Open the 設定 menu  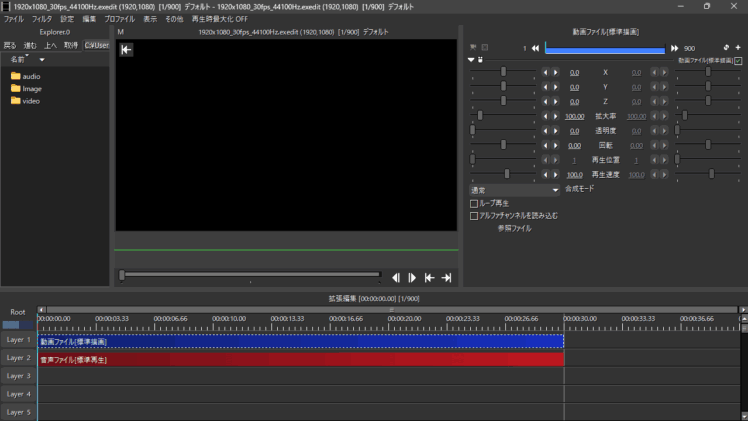pyautogui.click(x=67, y=19)
